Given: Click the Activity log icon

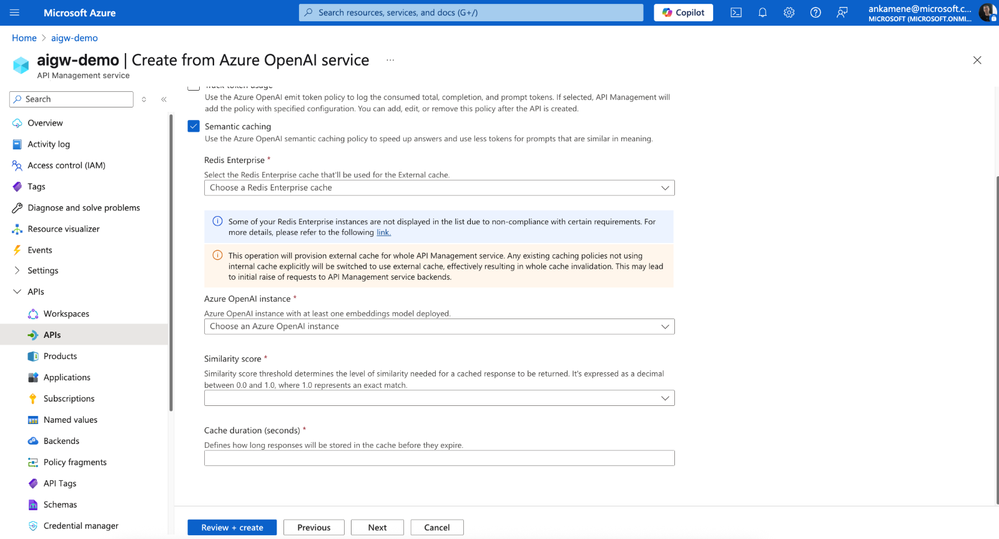Looking at the screenshot, I should tap(17, 144).
